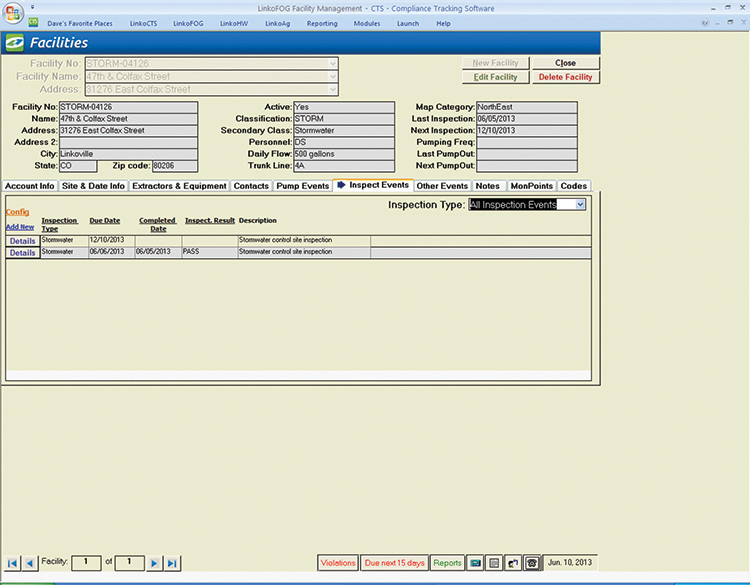The height and width of the screenshot is (585, 750).
Task: Click the telephone icon beside the date
Action: [x=531, y=563]
